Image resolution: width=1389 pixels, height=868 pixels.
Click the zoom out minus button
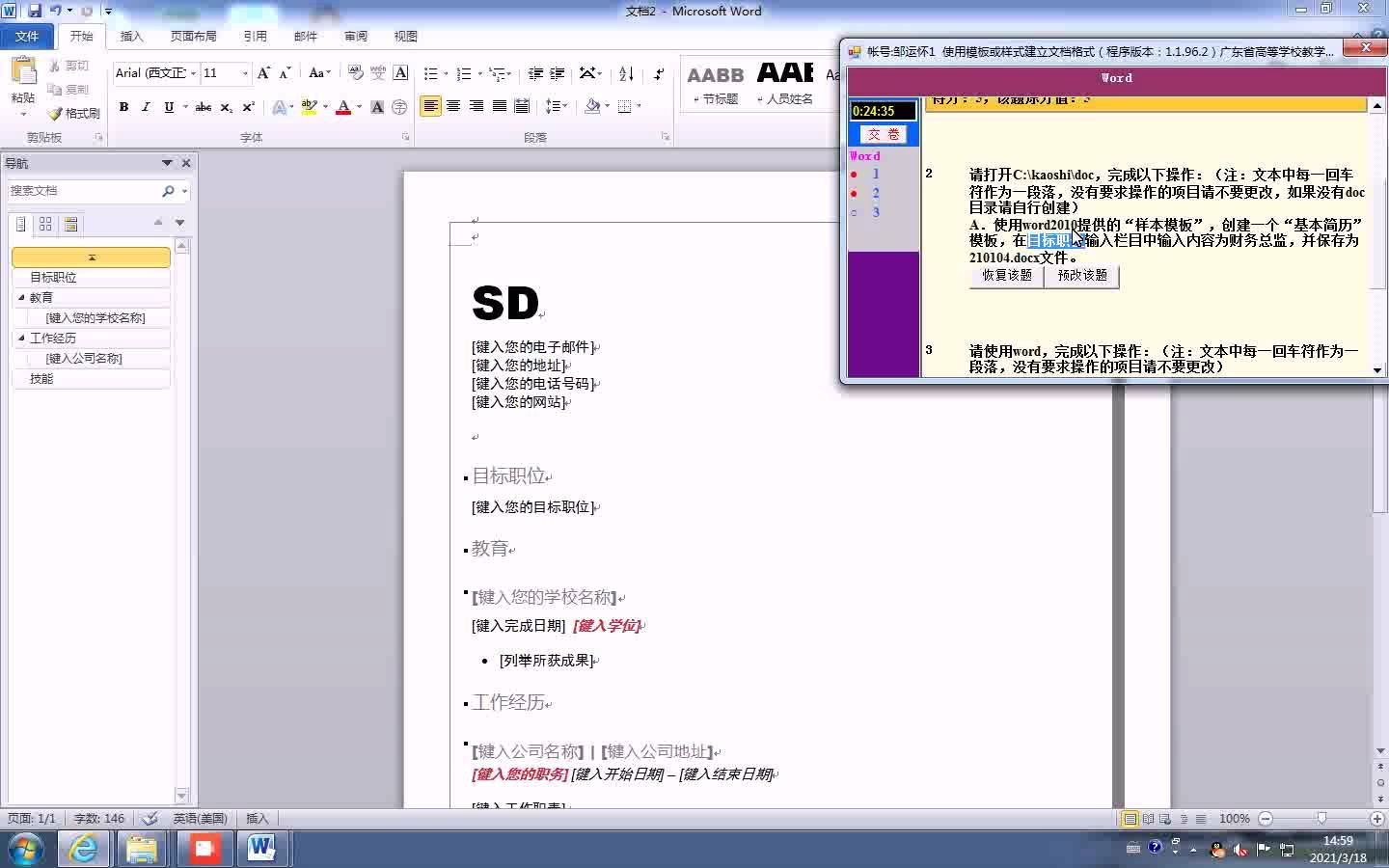coord(1266,819)
